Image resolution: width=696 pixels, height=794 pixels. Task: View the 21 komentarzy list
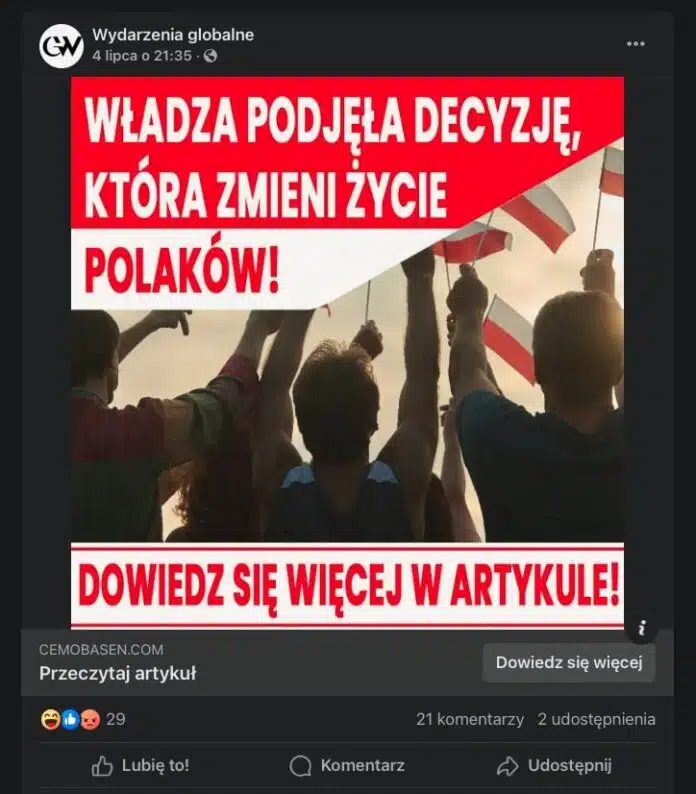click(470, 720)
